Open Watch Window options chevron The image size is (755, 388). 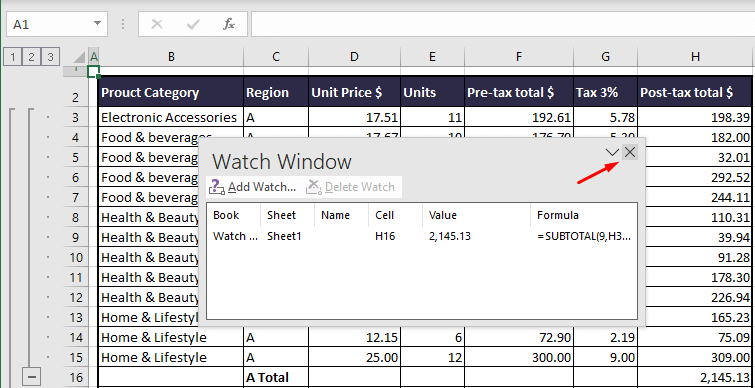click(612, 153)
